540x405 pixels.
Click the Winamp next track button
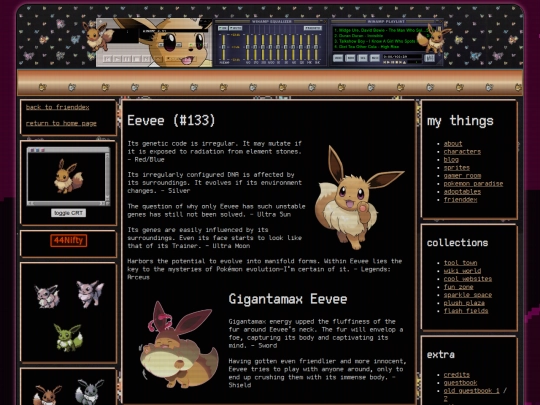146,59
